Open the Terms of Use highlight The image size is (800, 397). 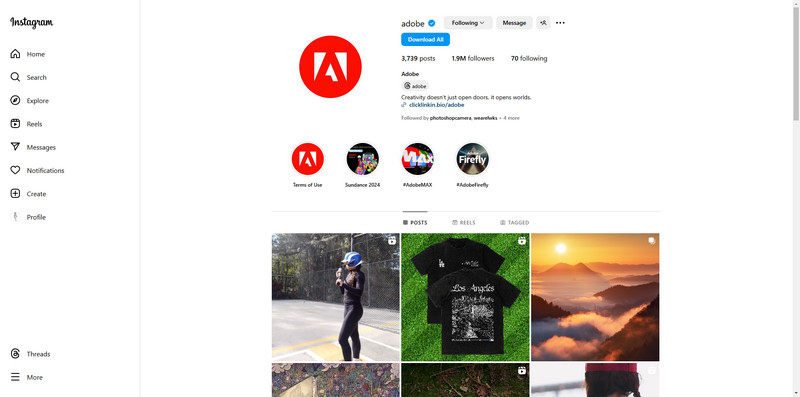click(308, 159)
